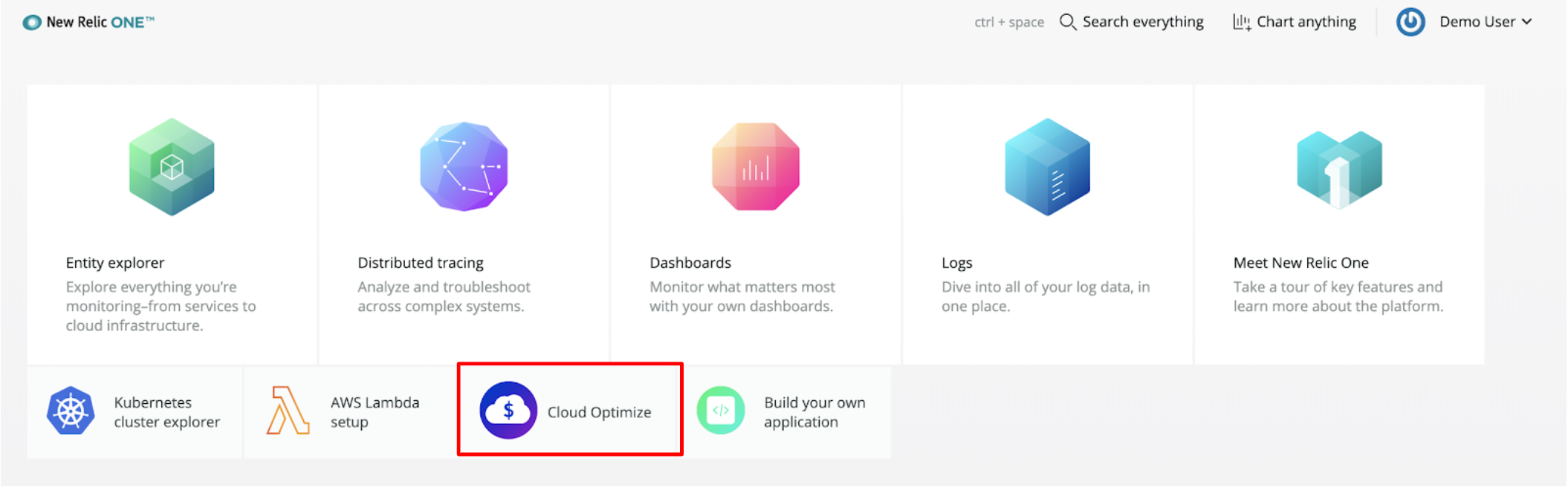The image size is (1568, 490).
Task: Click the Build your own application code icon
Action: point(721,411)
